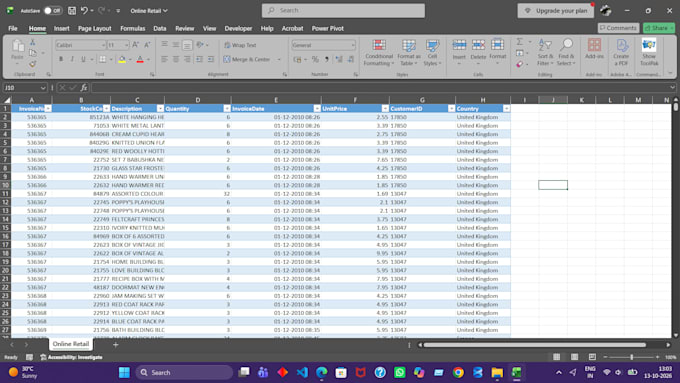Click the Increase Indent icon
The image size is (680, 383).
(211, 59)
